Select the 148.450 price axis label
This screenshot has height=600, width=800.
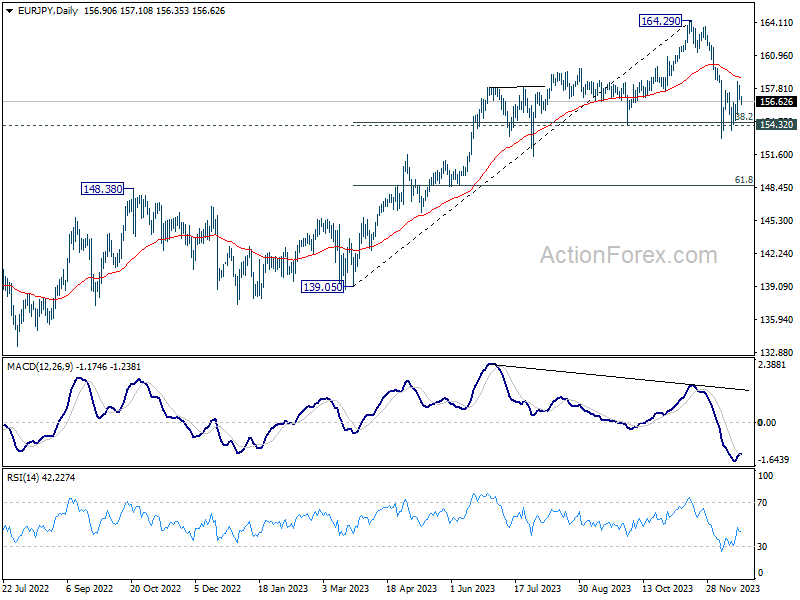click(777, 188)
